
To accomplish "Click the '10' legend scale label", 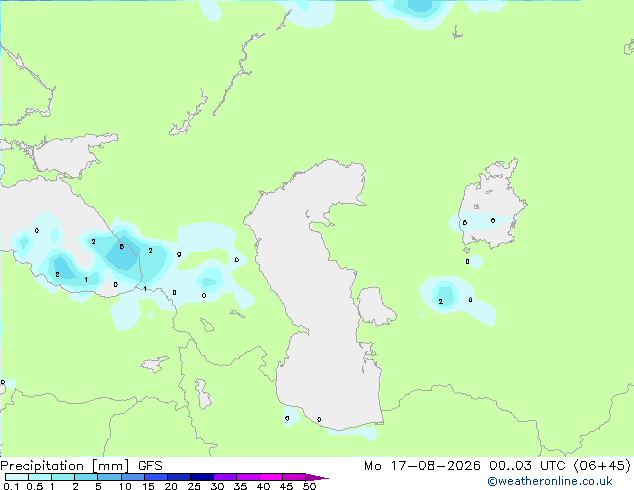I will [x=125, y=486].
